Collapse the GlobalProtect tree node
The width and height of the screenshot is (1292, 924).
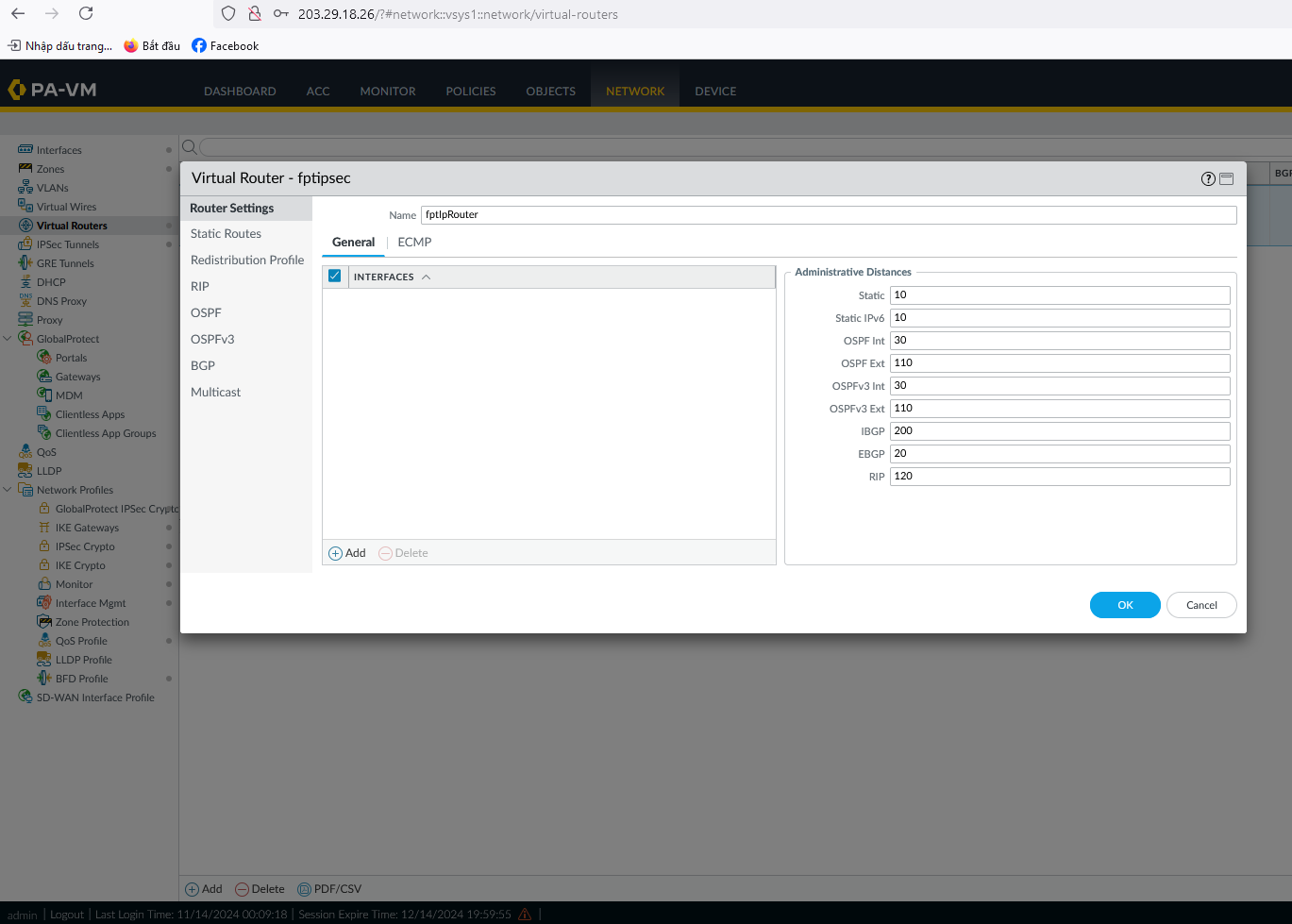[x=8, y=339]
